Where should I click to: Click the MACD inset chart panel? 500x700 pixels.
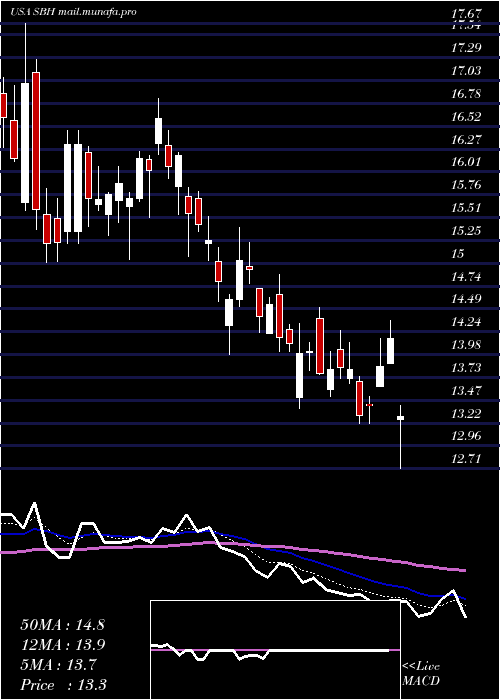(x=276, y=650)
